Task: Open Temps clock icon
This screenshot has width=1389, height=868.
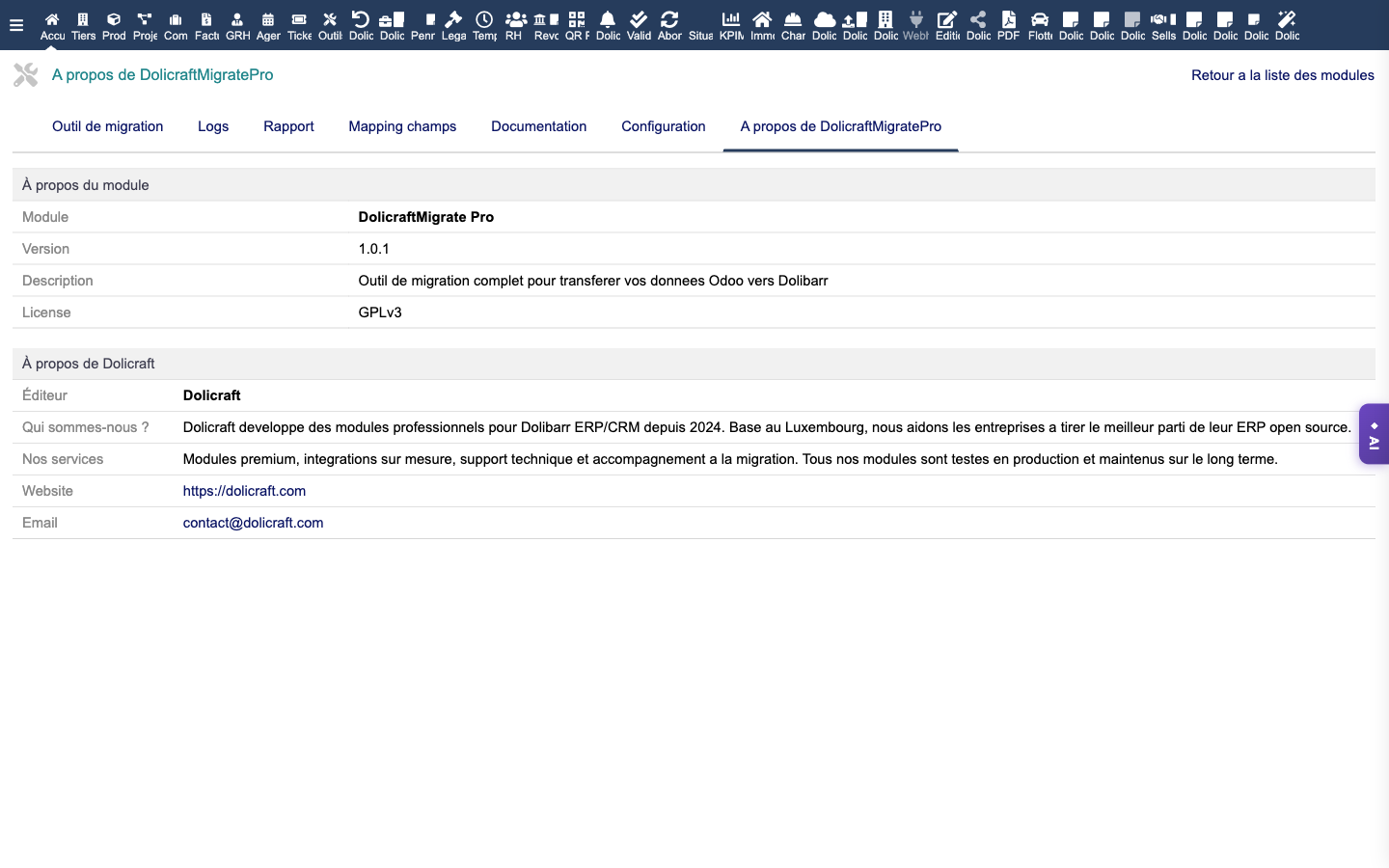Action: (x=484, y=19)
